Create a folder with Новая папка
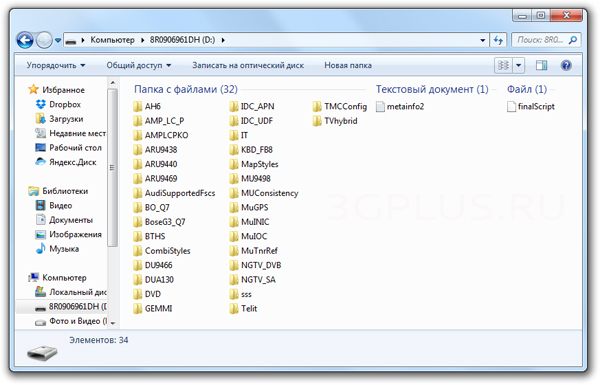This screenshot has height=385, width=600. pyautogui.click(x=348, y=65)
